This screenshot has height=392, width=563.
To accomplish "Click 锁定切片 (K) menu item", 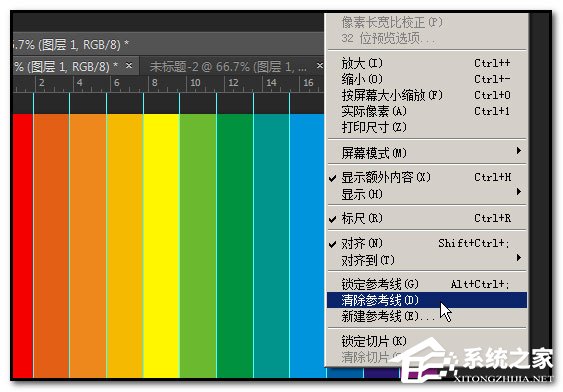I will tap(427, 341).
